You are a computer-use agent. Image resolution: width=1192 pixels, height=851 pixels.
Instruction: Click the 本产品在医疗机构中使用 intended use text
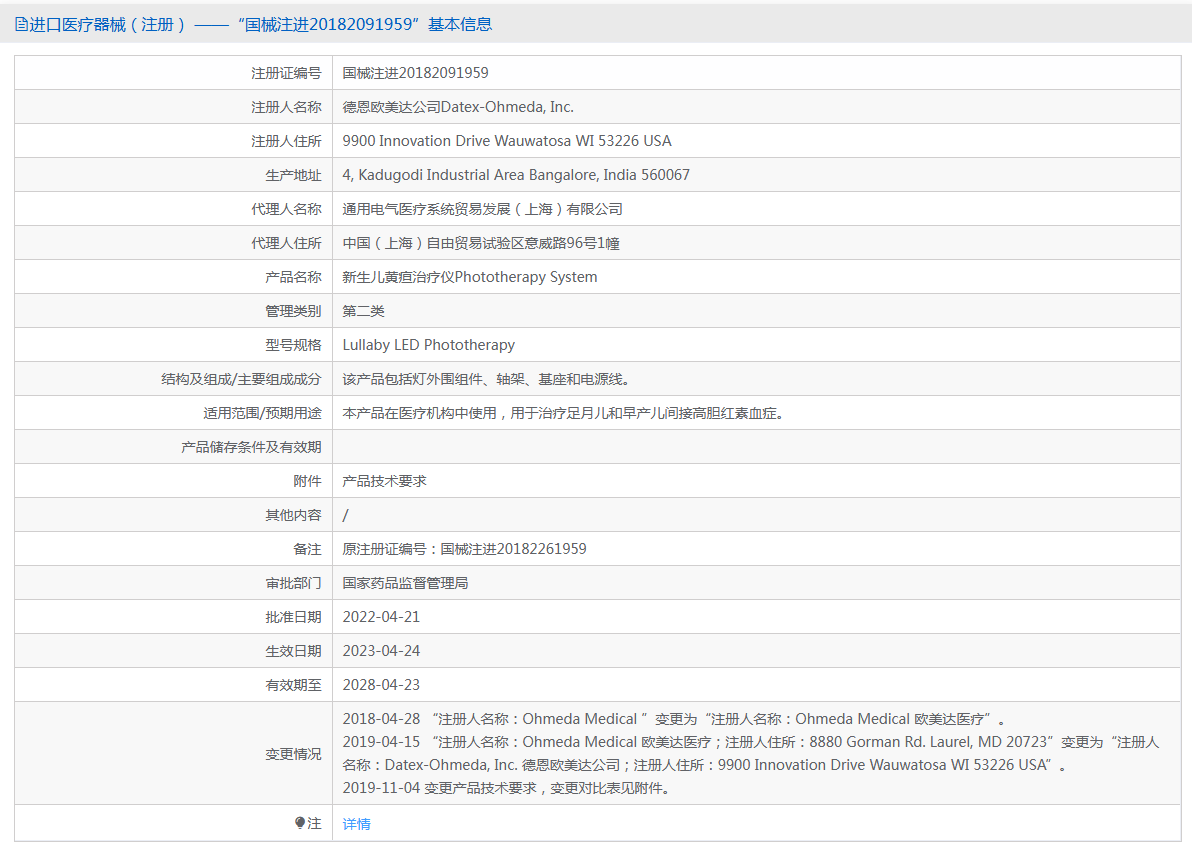(563, 413)
